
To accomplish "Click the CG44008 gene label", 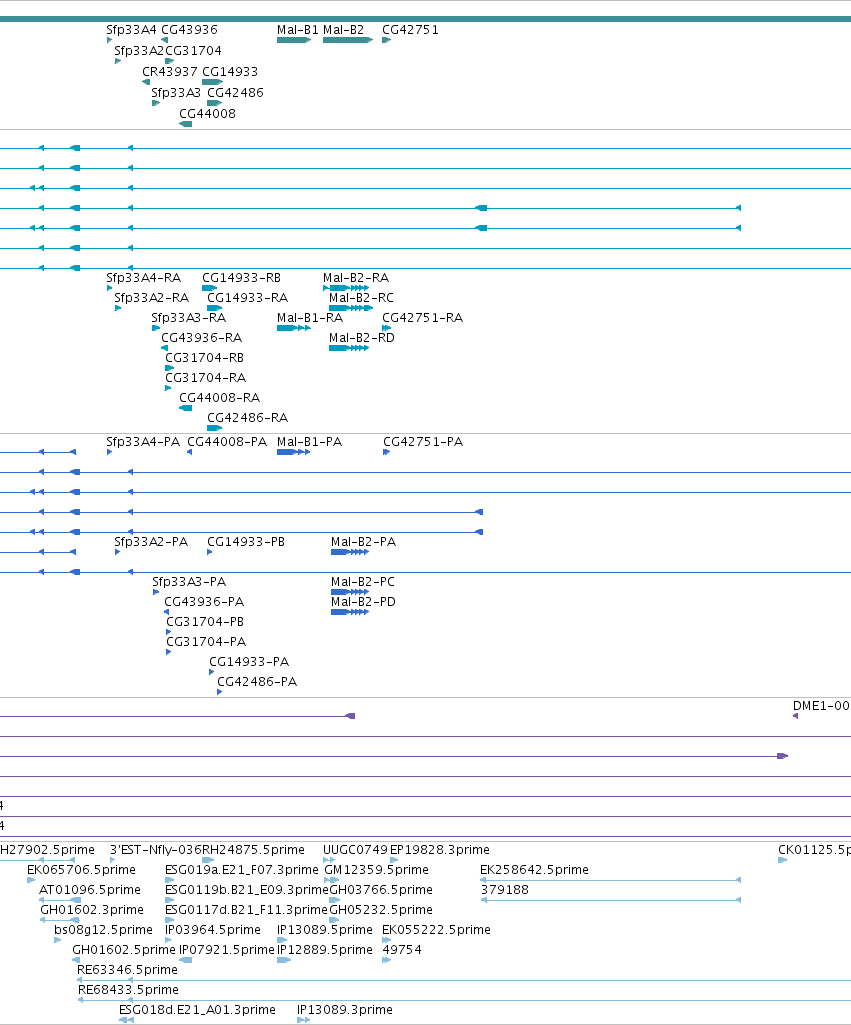I will pos(207,114).
